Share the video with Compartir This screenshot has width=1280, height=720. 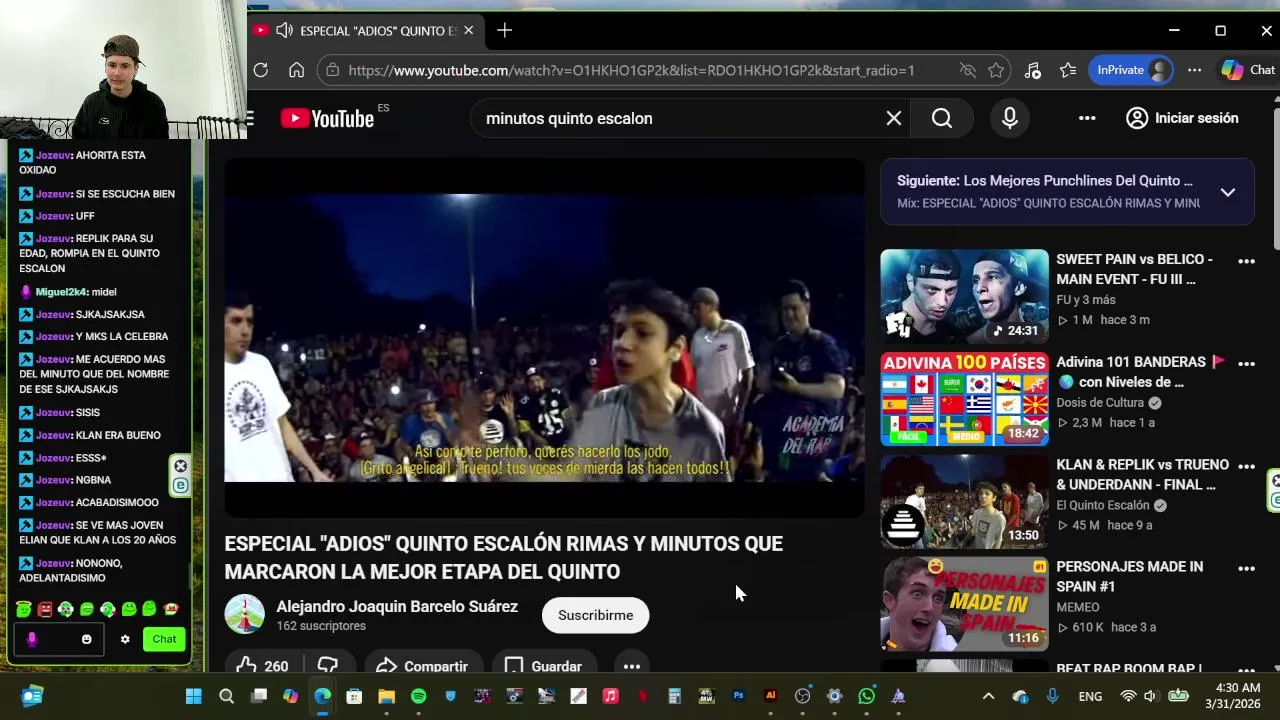click(x=423, y=666)
